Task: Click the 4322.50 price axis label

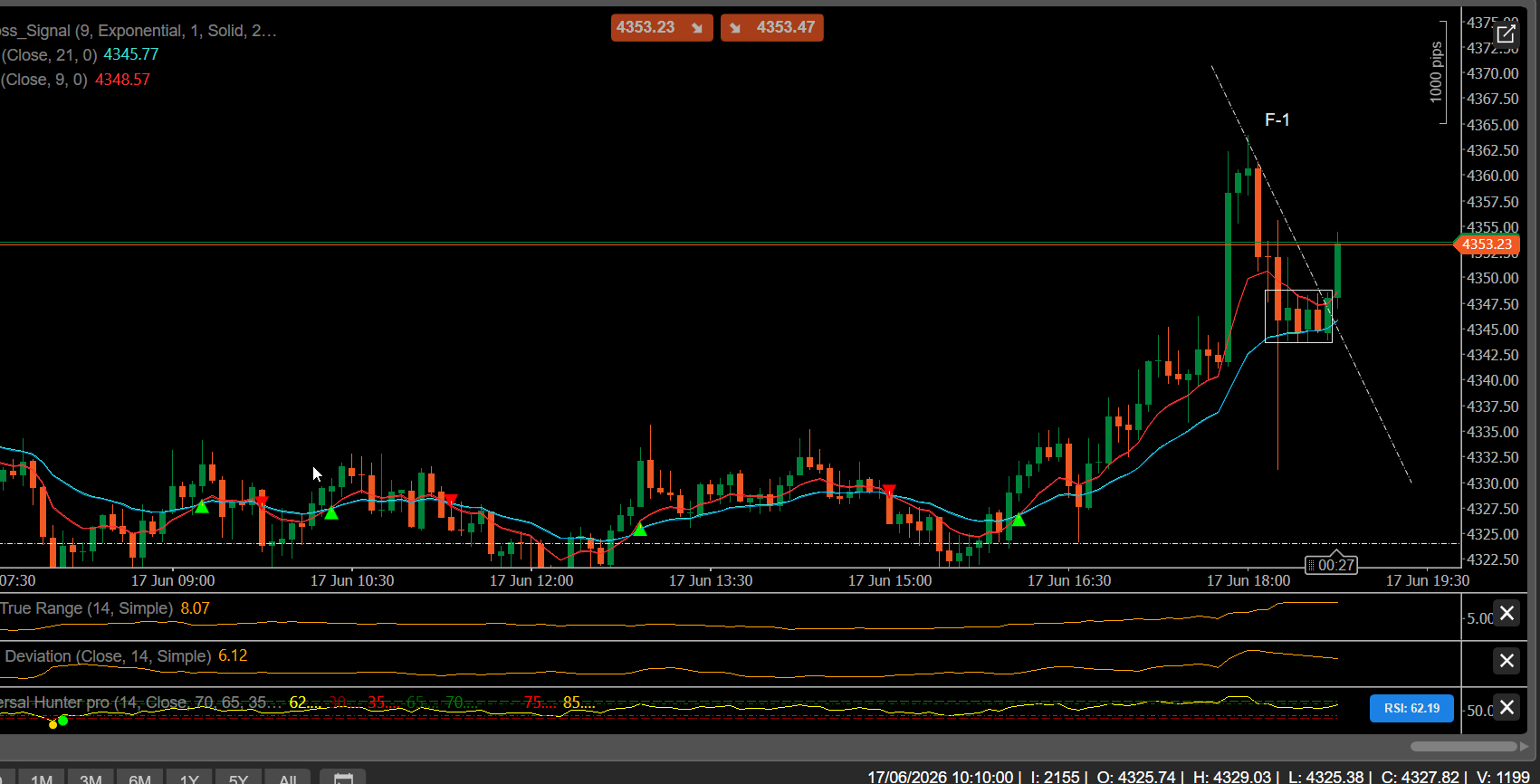Action: click(x=1493, y=559)
